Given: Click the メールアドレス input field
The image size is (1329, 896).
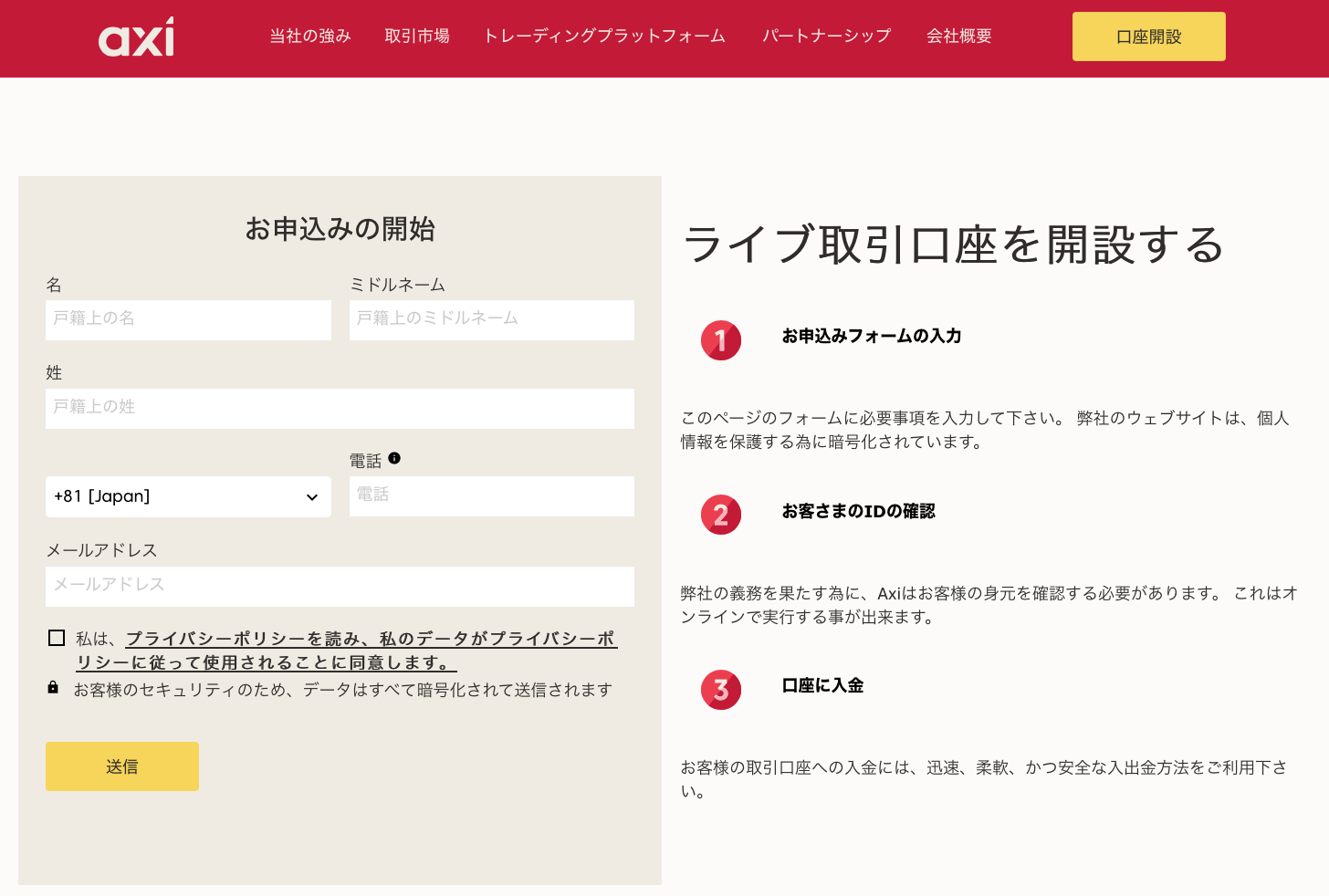Looking at the screenshot, I should tap(340, 586).
